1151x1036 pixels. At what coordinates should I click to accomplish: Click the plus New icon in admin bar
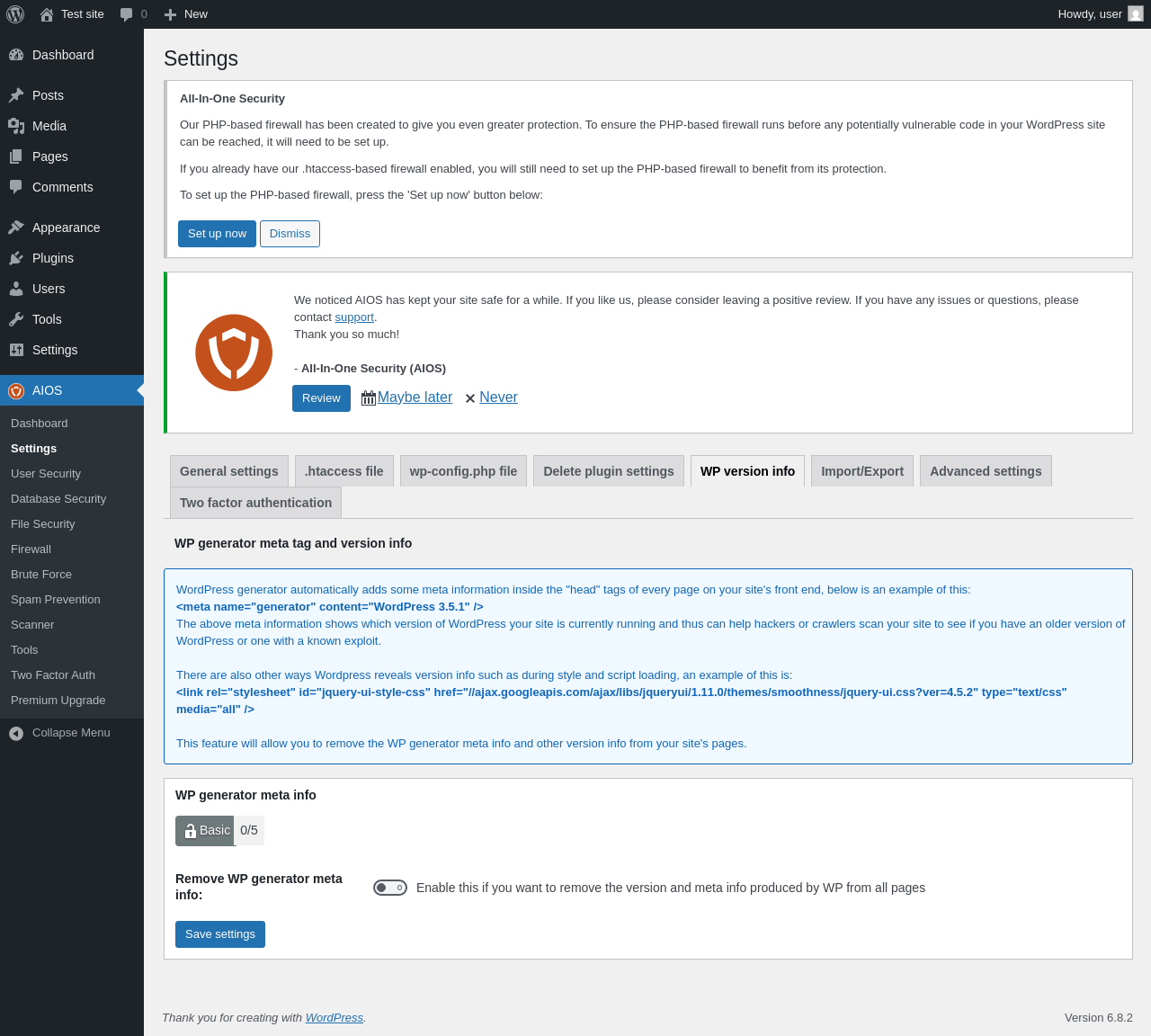[x=170, y=14]
